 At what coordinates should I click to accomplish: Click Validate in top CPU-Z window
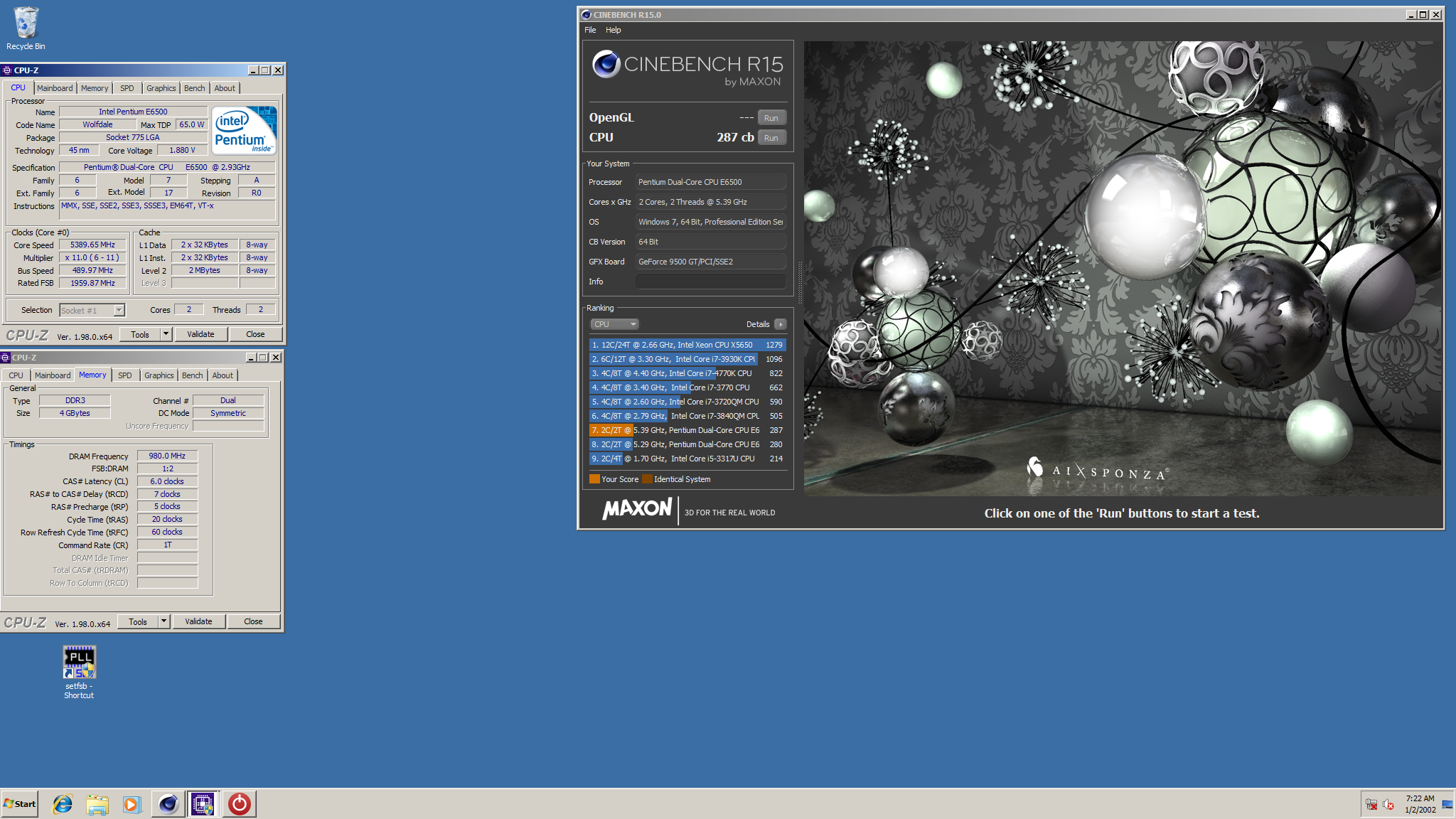[200, 334]
